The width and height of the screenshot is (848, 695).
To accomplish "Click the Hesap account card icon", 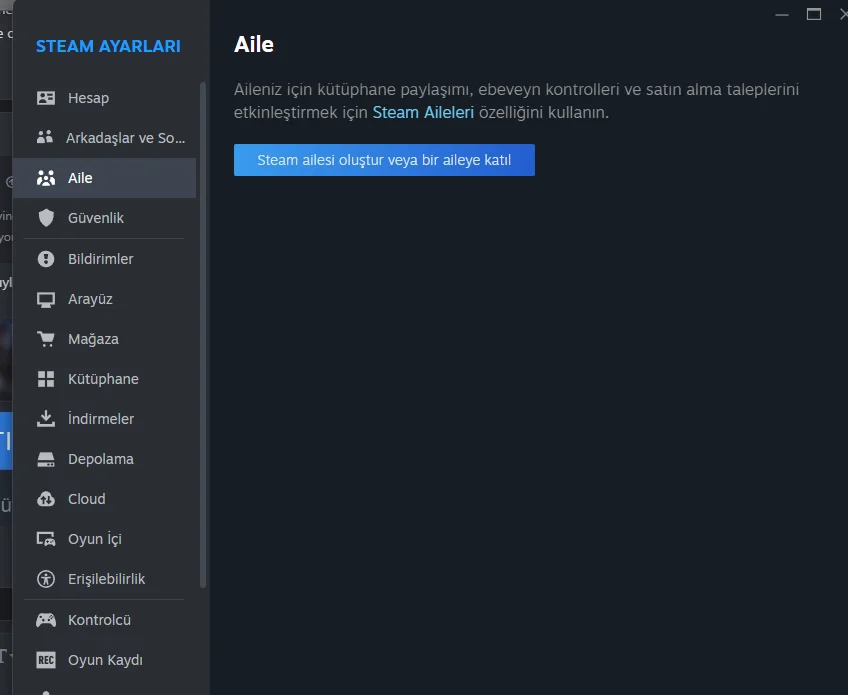I will click(x=46, y=98).
